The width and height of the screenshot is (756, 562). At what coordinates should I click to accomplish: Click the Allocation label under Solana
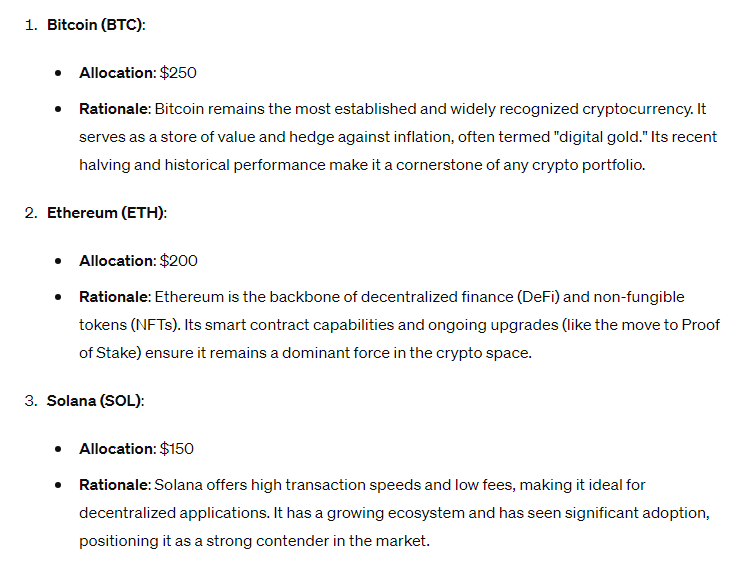click(x=117, y=449)
